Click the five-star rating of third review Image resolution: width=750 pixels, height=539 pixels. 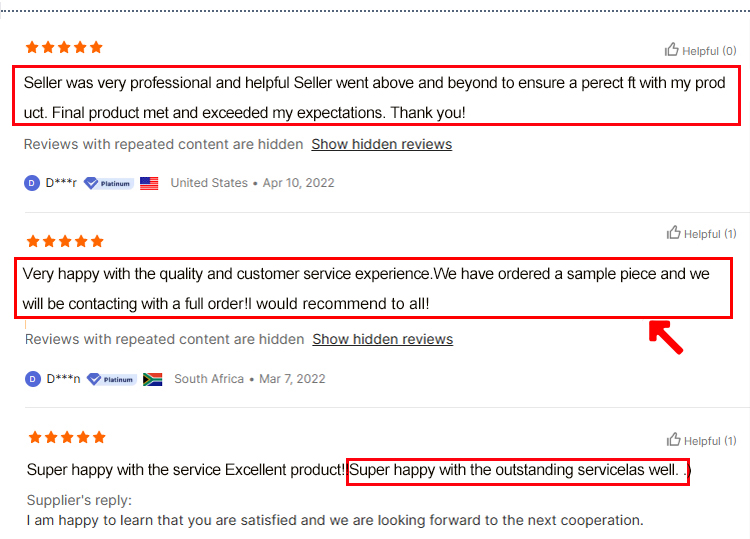coord(67,437)
